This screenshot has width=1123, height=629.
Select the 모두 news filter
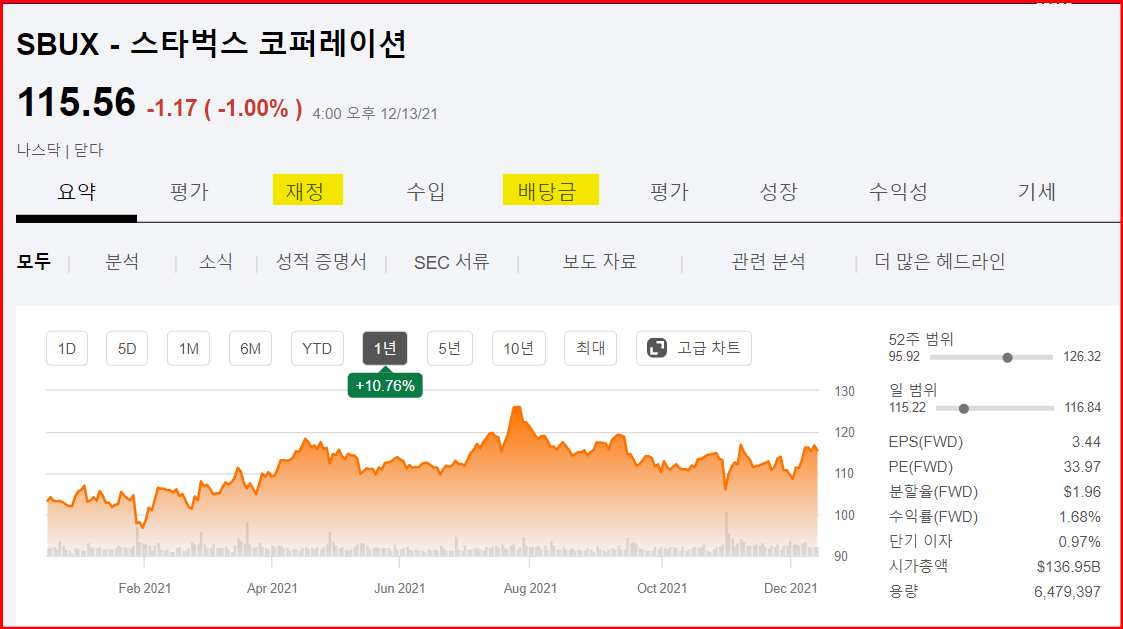tap(35, 261)
